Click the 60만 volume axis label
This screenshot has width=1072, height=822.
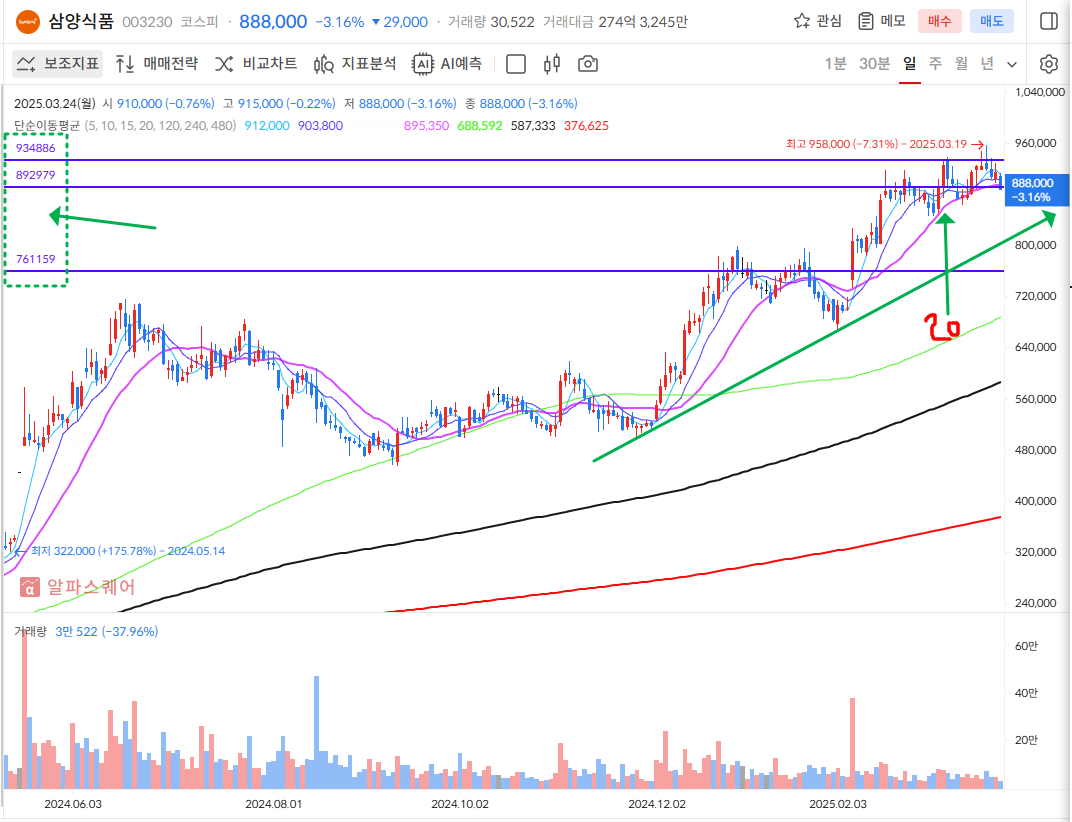tap(1026, 646)
